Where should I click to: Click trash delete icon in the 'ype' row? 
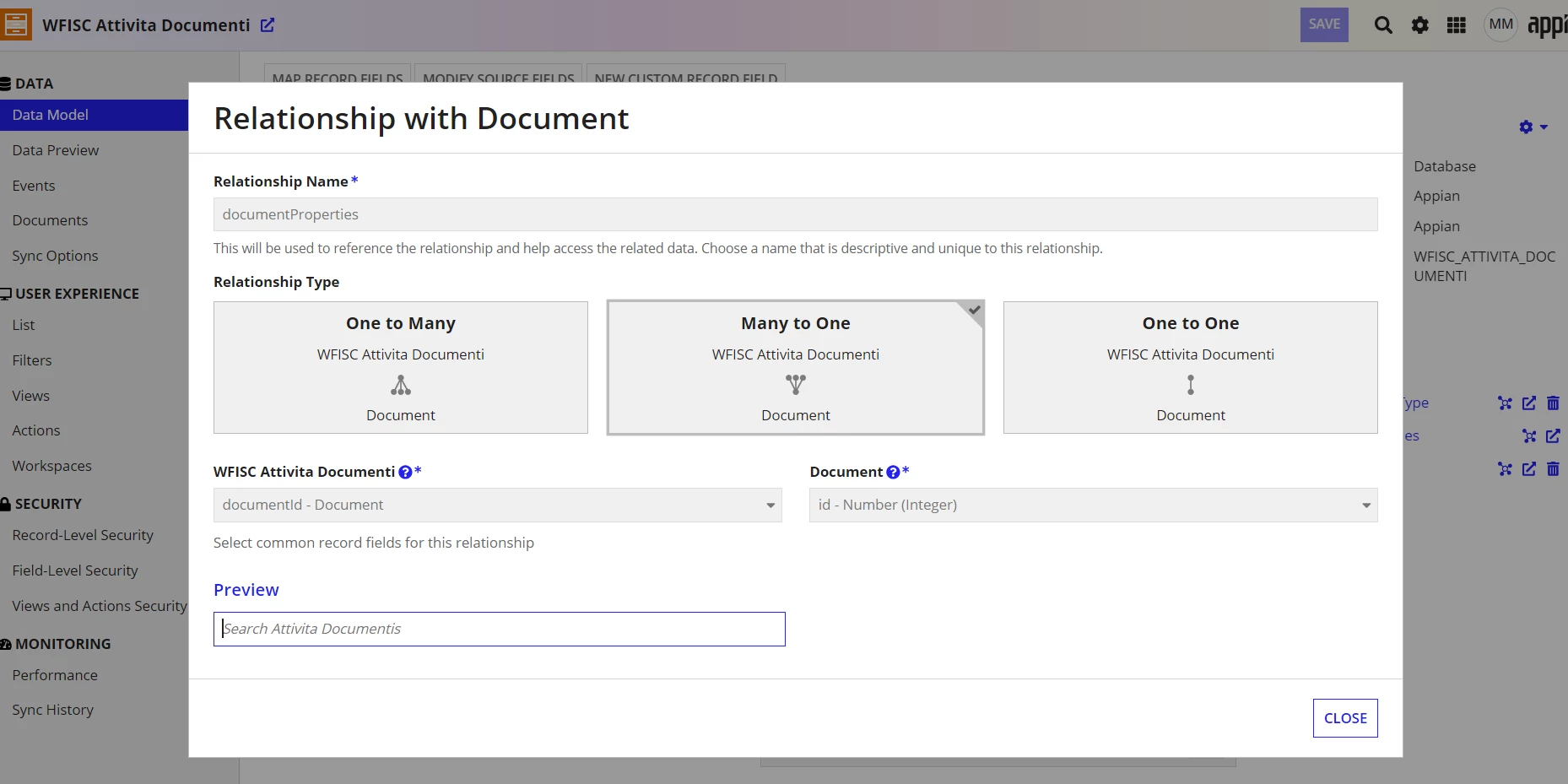coord(1553,403)
